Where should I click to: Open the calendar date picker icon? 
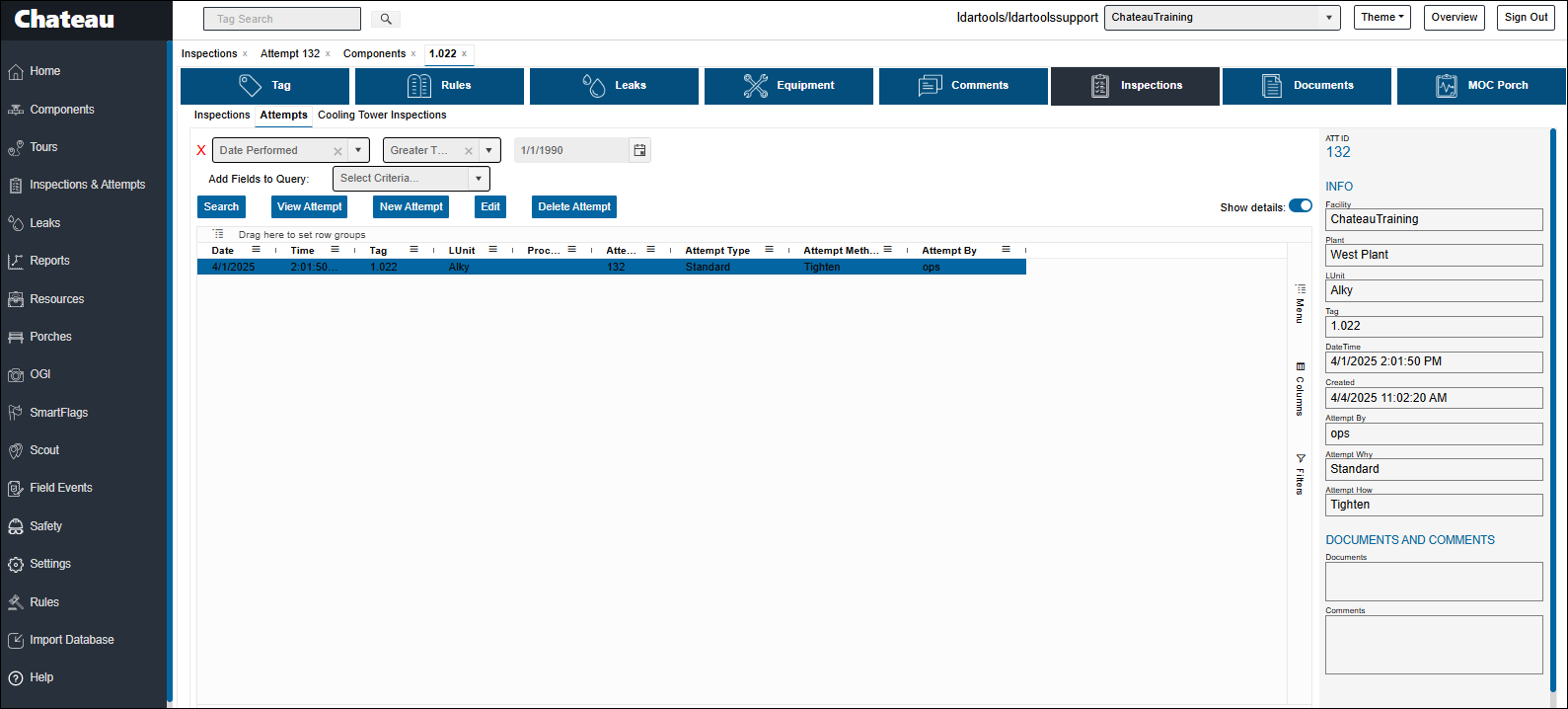(x=639, y=150)
